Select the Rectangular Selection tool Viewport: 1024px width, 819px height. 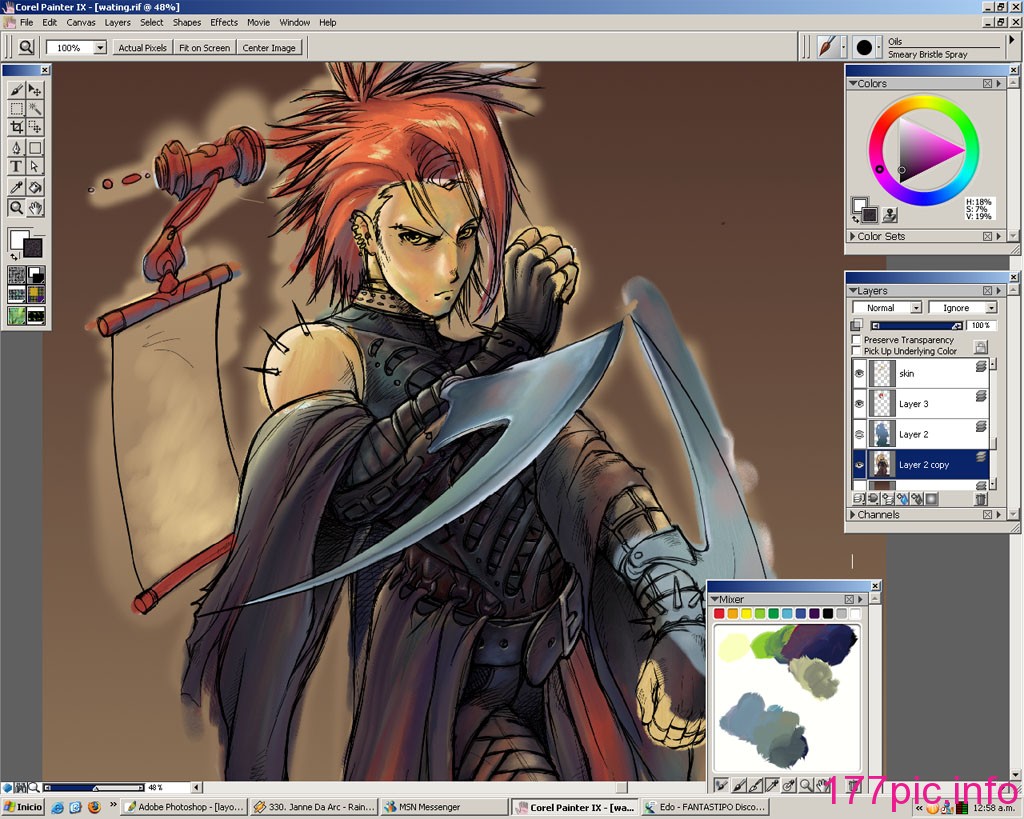coord(16,108)
